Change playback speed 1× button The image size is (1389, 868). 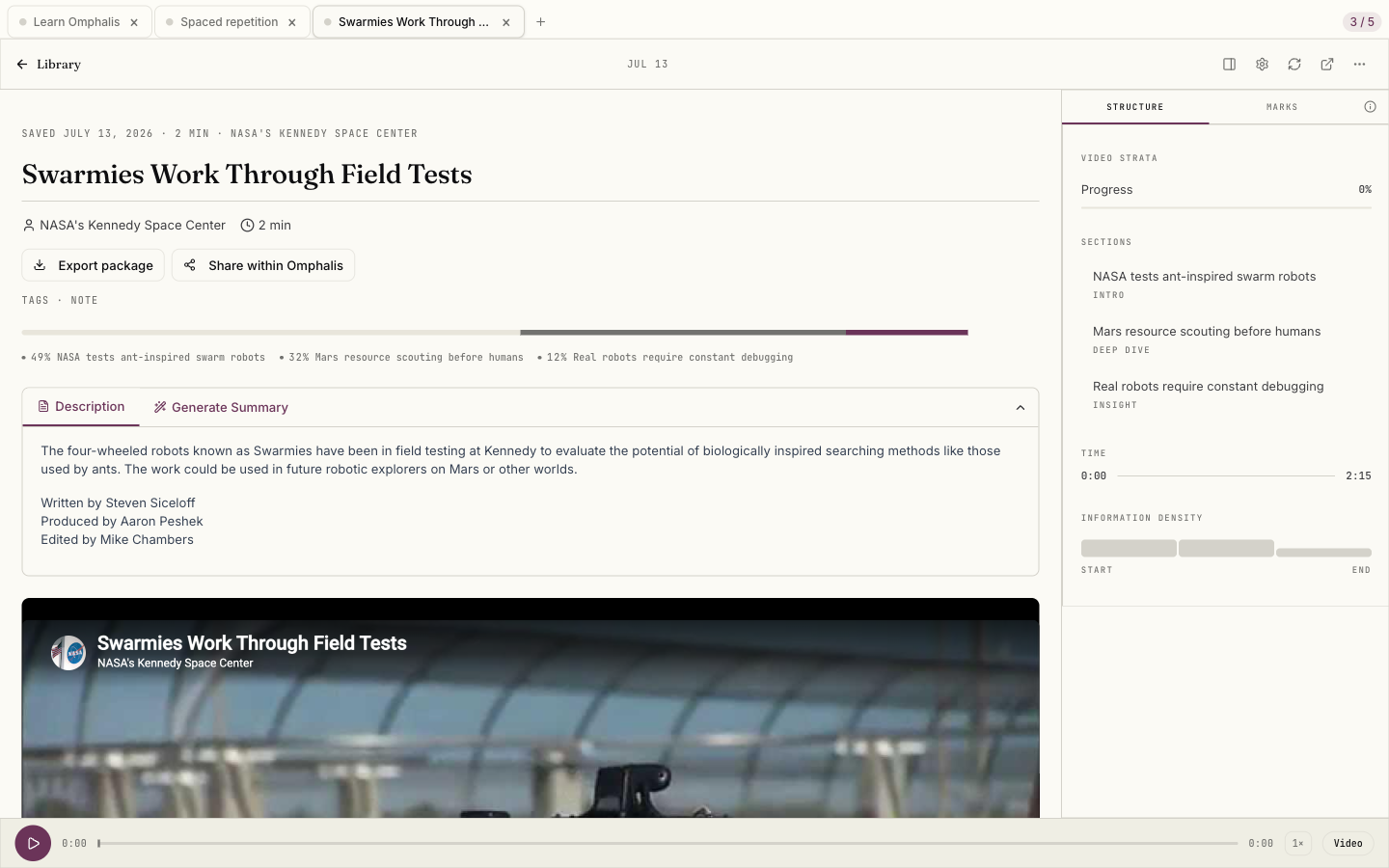pyautogui.click(x=1298, y=844)
